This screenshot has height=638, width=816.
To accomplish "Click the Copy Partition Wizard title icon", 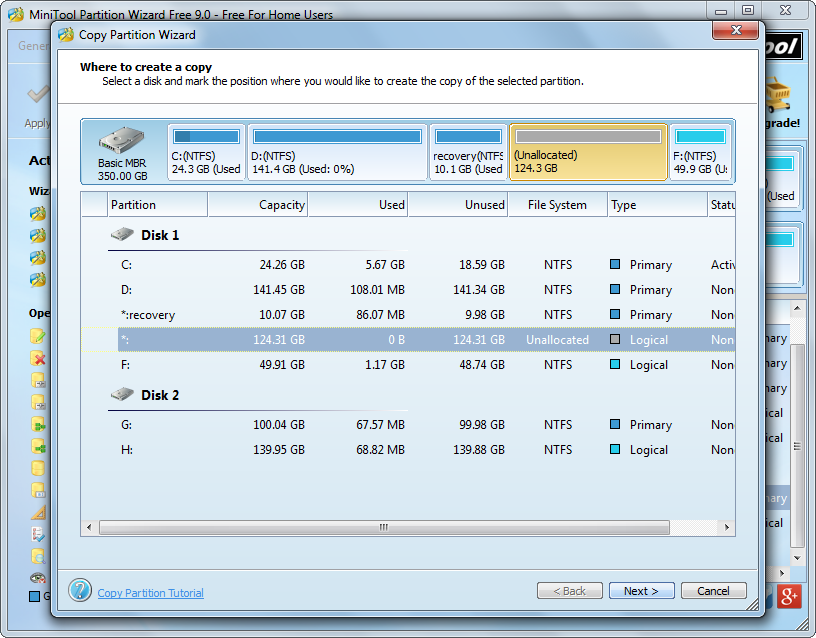I will (66, 35).
